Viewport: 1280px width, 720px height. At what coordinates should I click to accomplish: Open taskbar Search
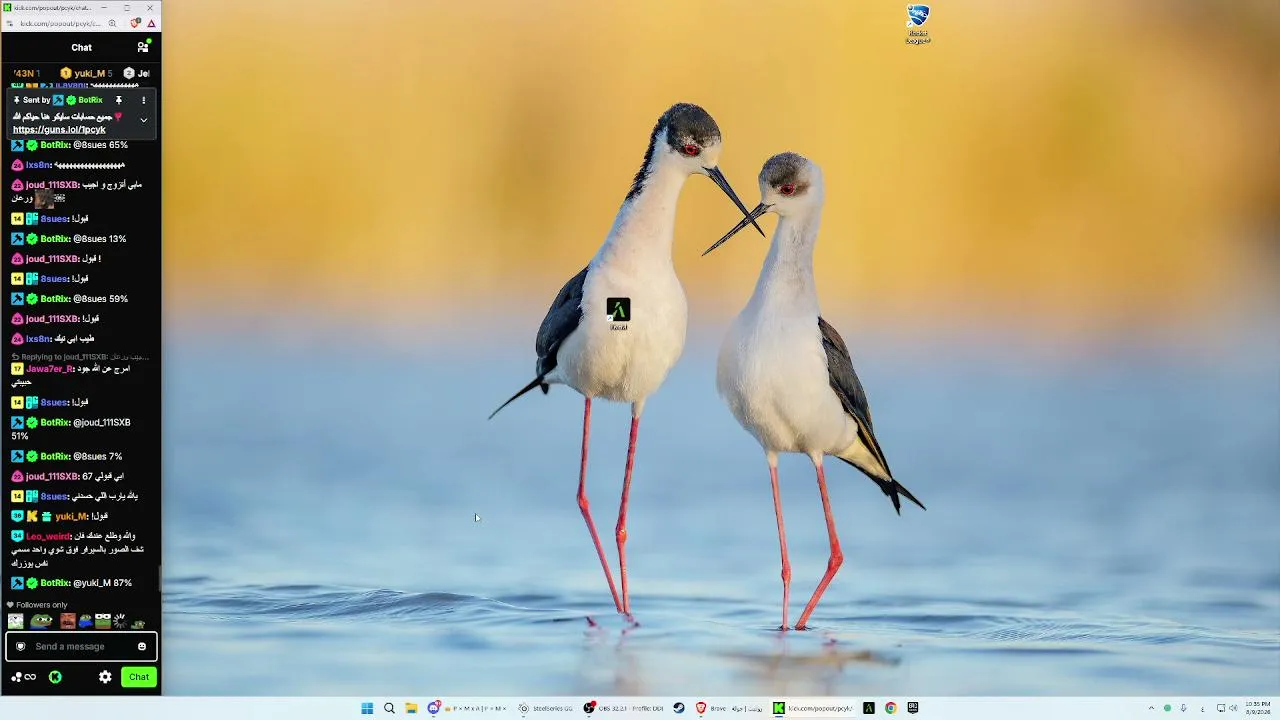(x=389, y=708)
